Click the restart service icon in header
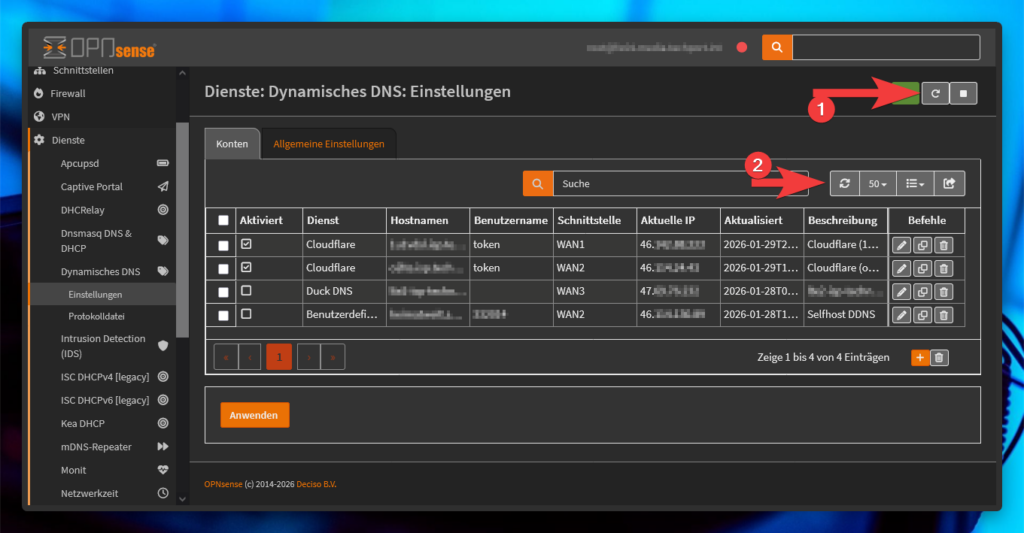This screenshot has width=1024, height=533. [935, 93]
